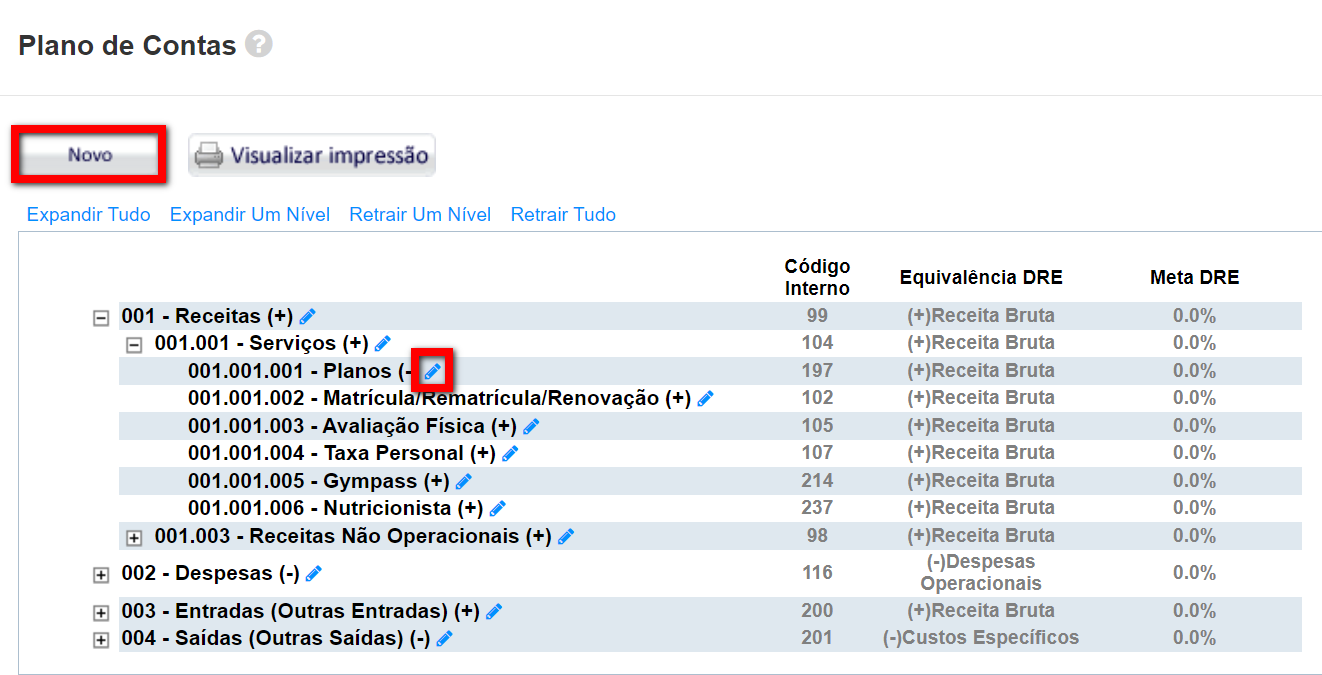Click the Novo button
Screen dimensions: 1322x675
[90, 155]
